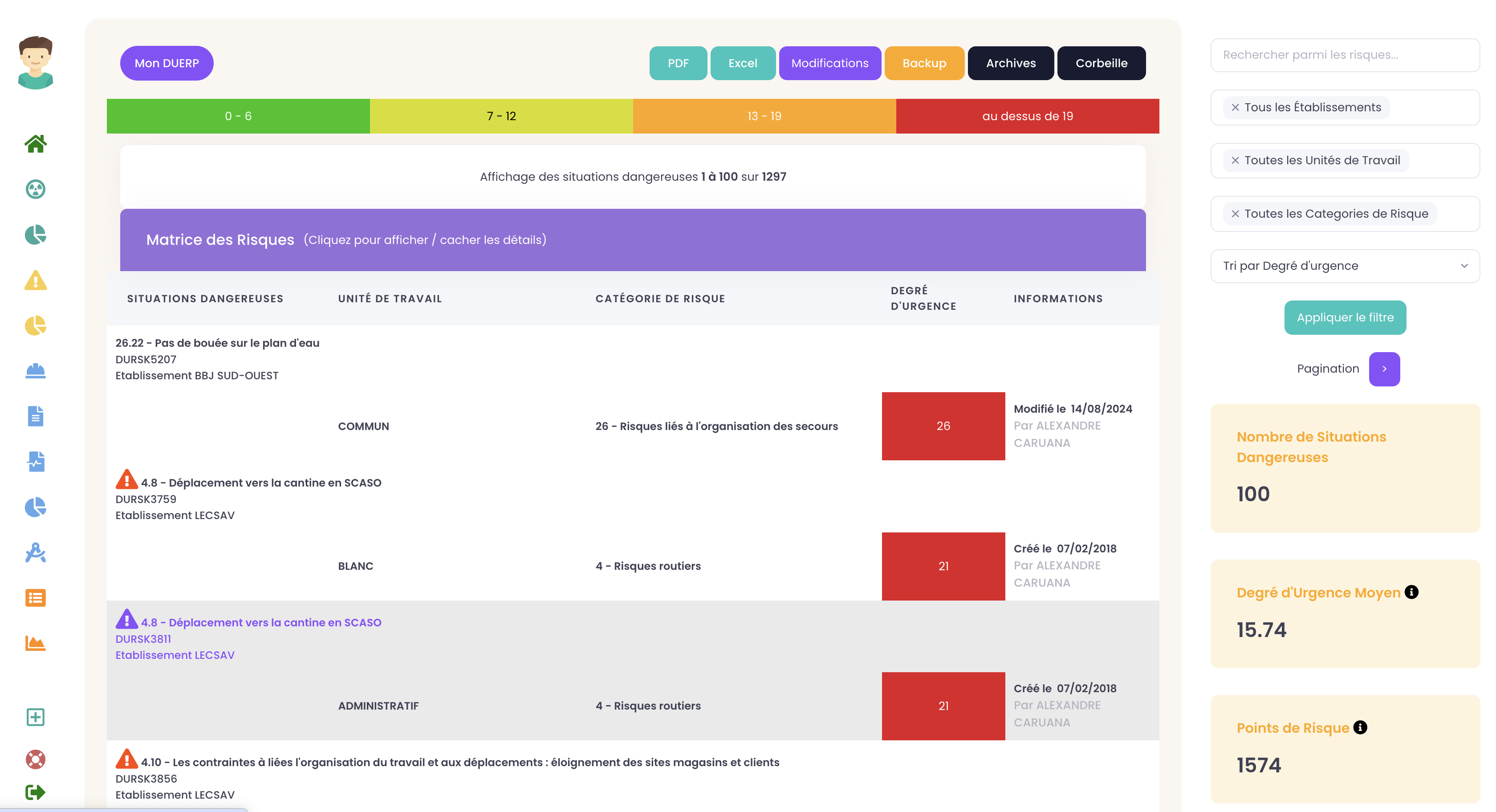Select the yellow 7 - 12 range
The image size is (1496, 812).
(501, 116)
